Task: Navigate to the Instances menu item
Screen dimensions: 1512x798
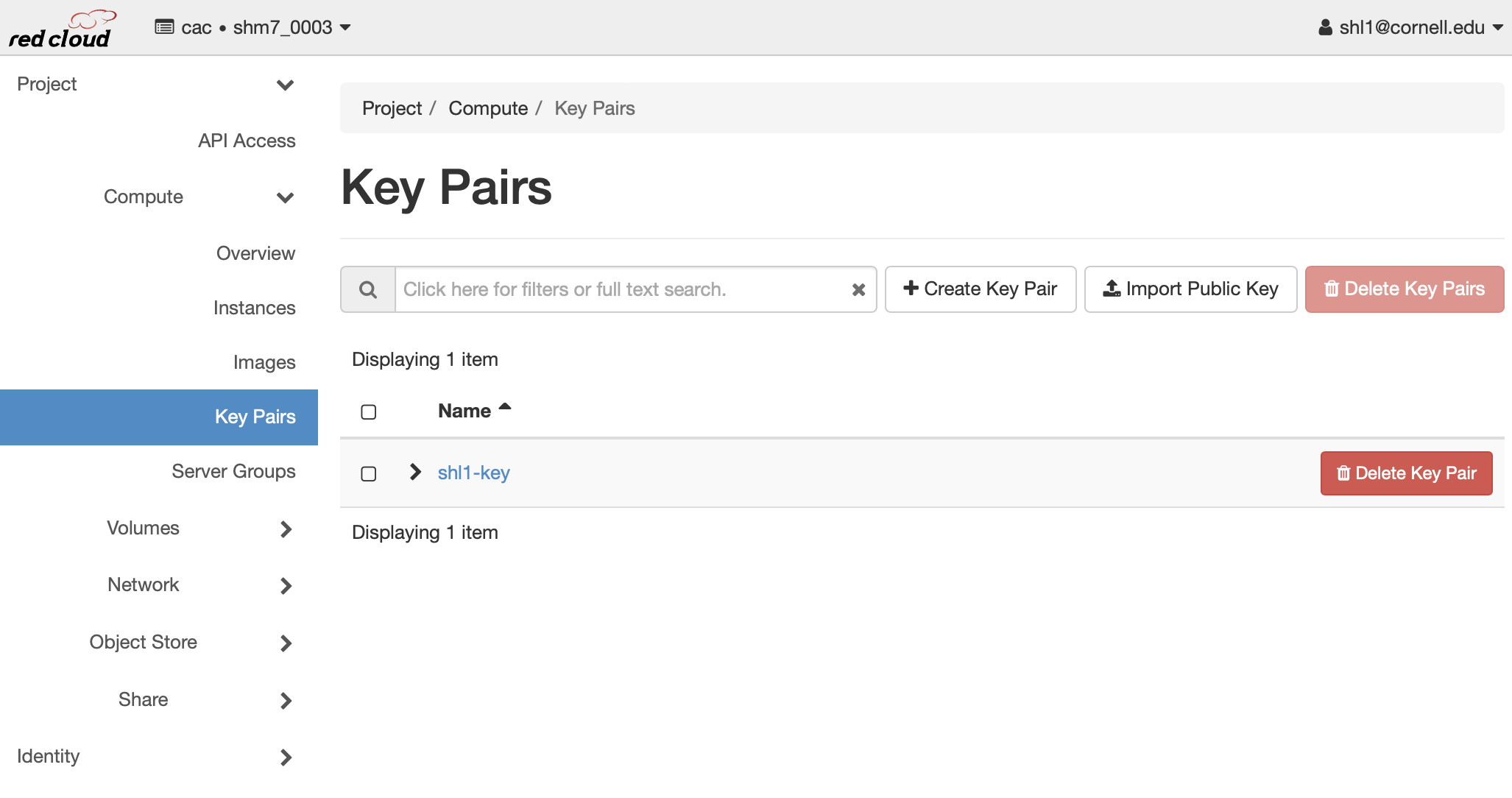Action: tap(254, 307)
